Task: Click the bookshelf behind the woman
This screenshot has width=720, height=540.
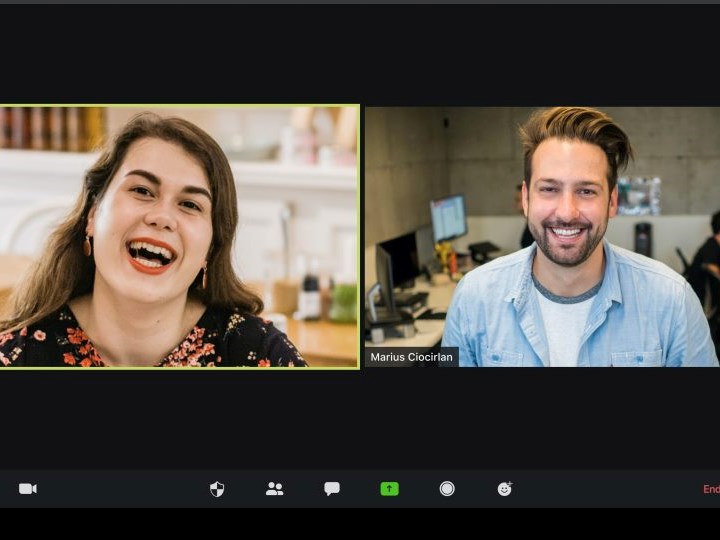Action: 50,128
